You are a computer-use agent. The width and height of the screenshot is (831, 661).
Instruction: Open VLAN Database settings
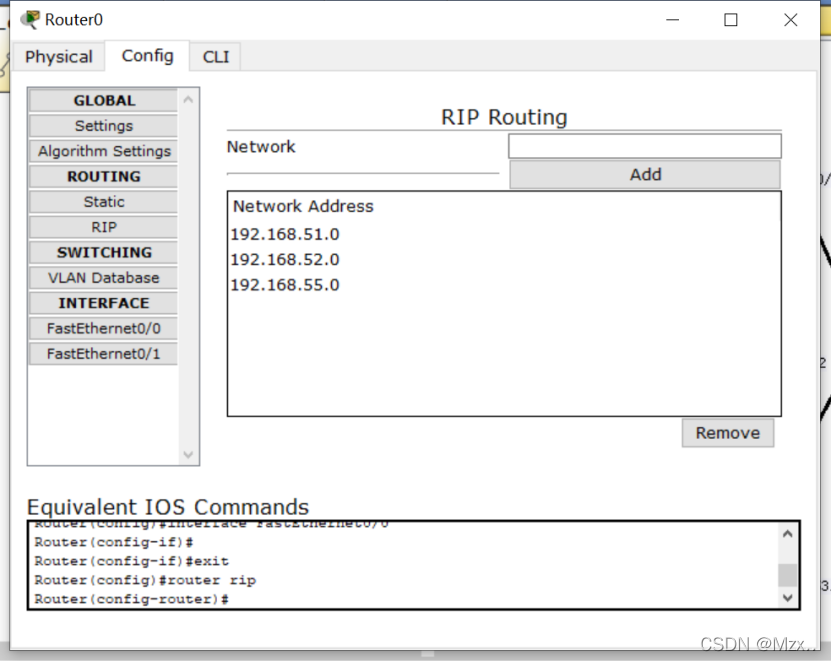pyautogui.click(x=104, y=278)
